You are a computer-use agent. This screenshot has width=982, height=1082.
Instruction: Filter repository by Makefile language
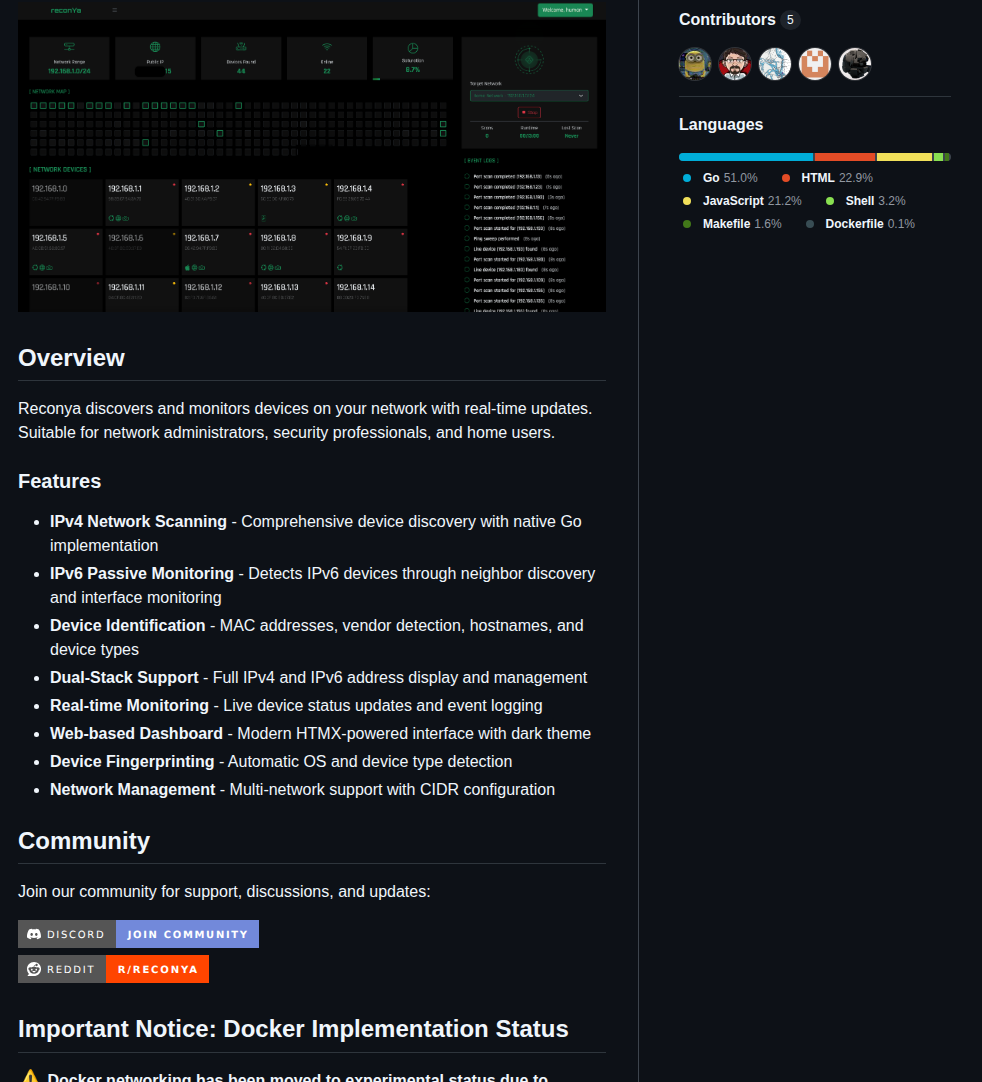732,224
